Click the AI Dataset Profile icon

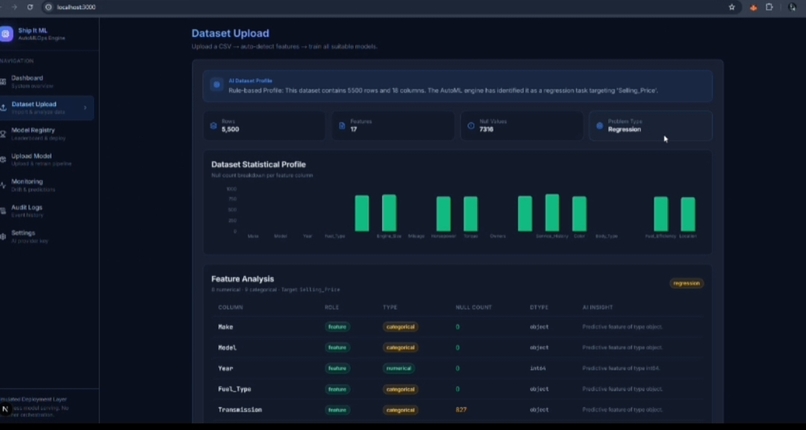(x=216, y=85)
